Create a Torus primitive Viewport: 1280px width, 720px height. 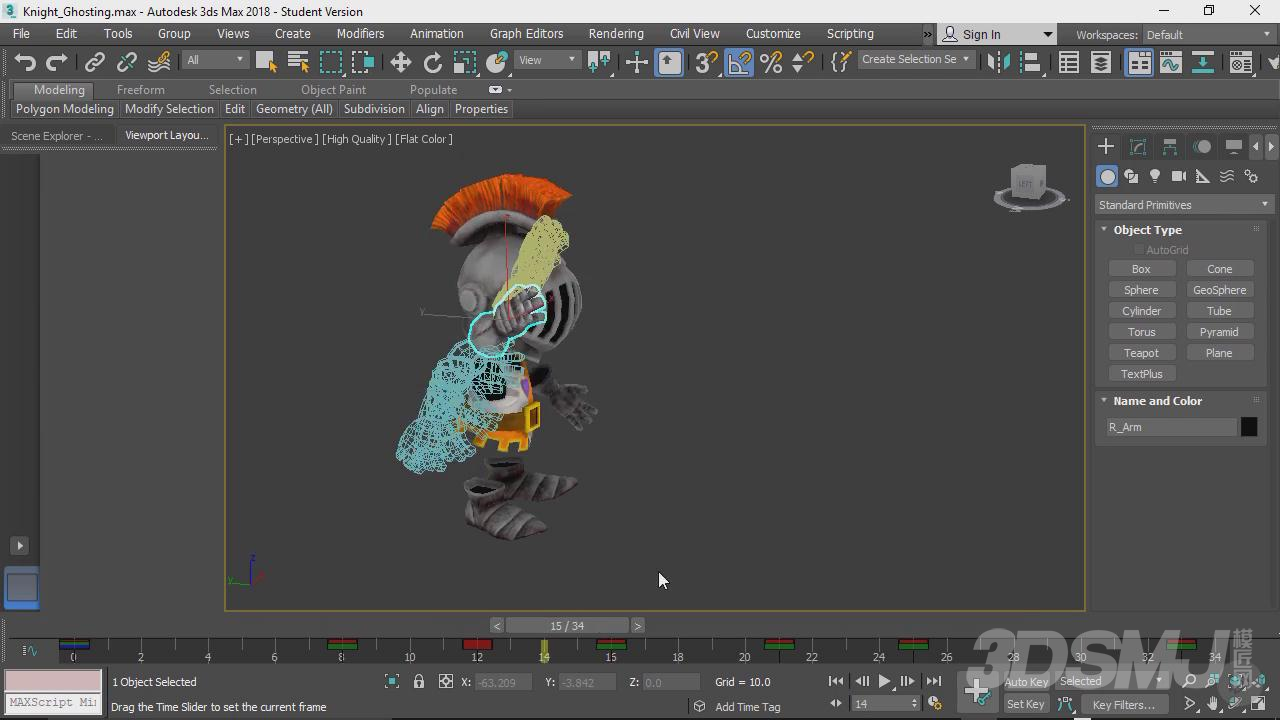[x=1141, y=332]
